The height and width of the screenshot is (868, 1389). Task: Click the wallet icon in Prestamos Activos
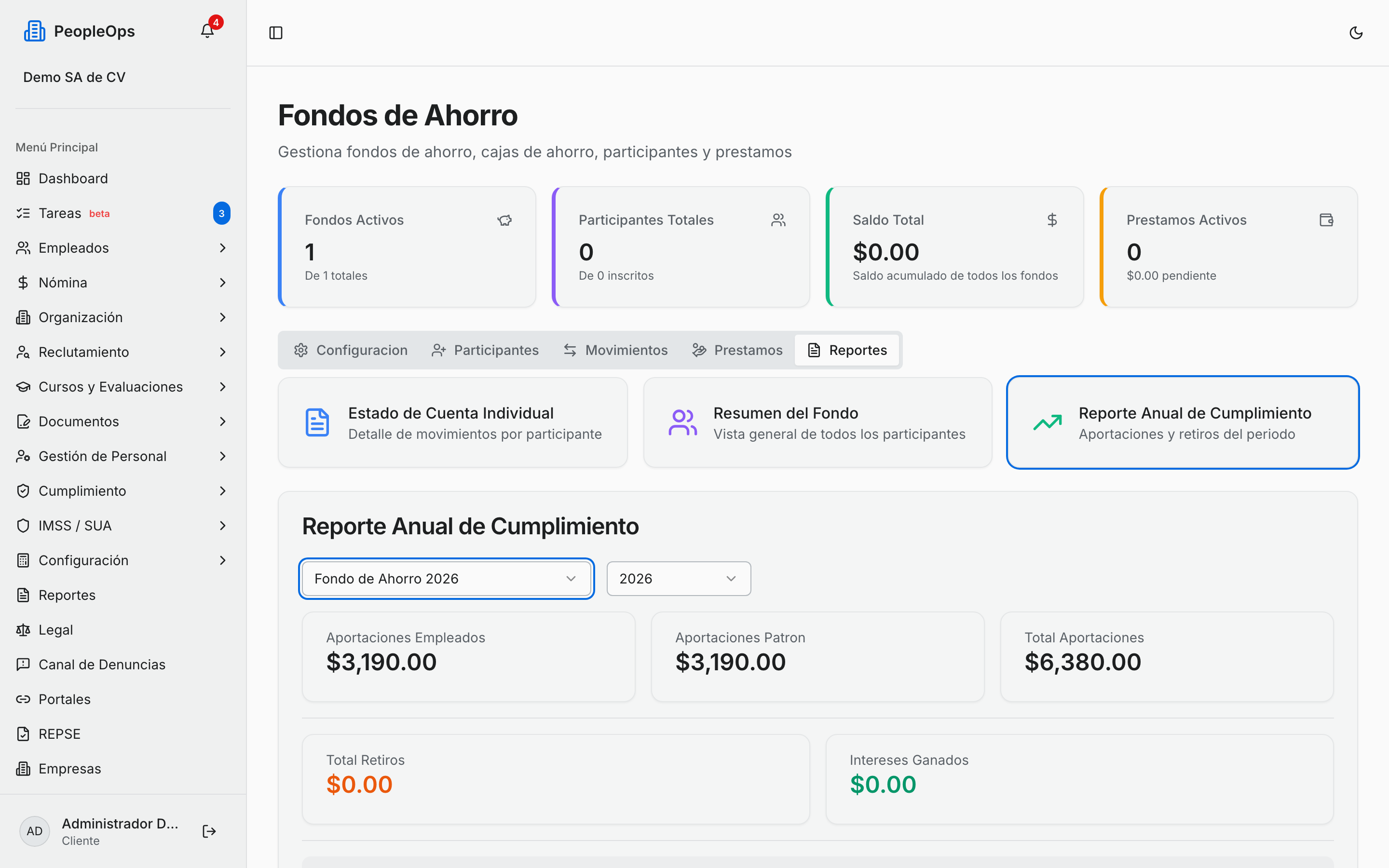pyautogui.click(x=1326, y=220)
